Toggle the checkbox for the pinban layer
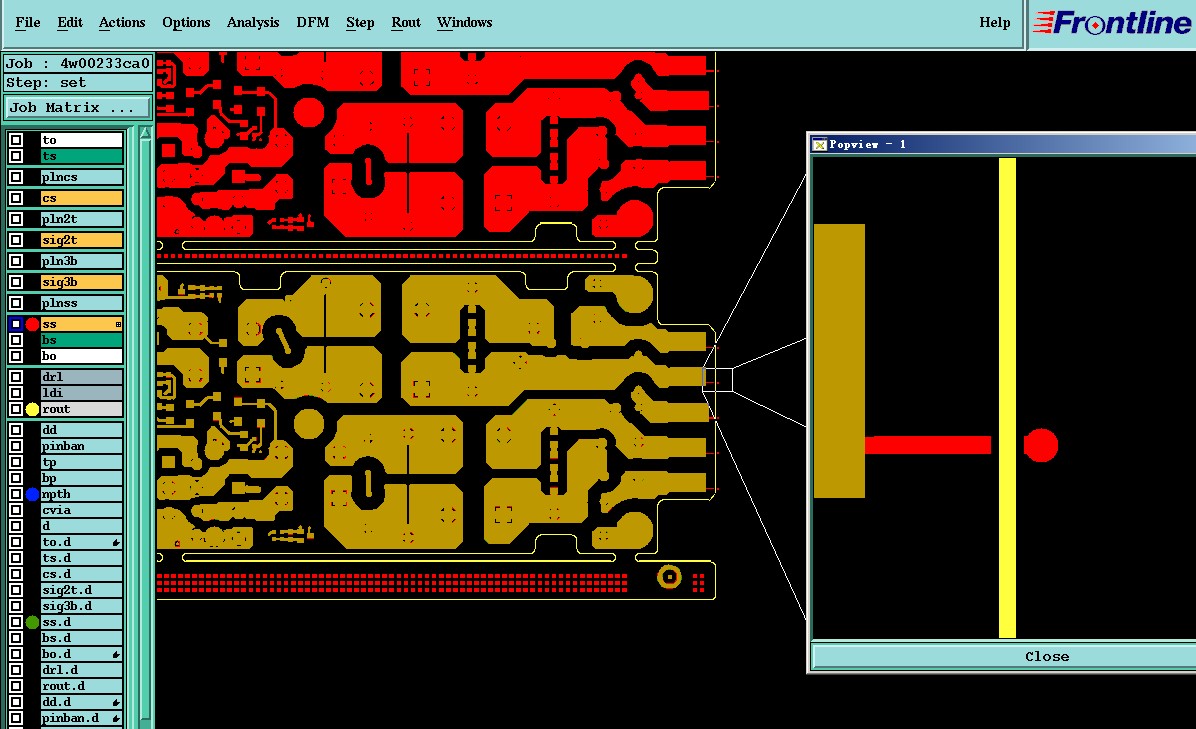Image resolution: width=1196 pixels, height=729 pixels. [15, 447]
